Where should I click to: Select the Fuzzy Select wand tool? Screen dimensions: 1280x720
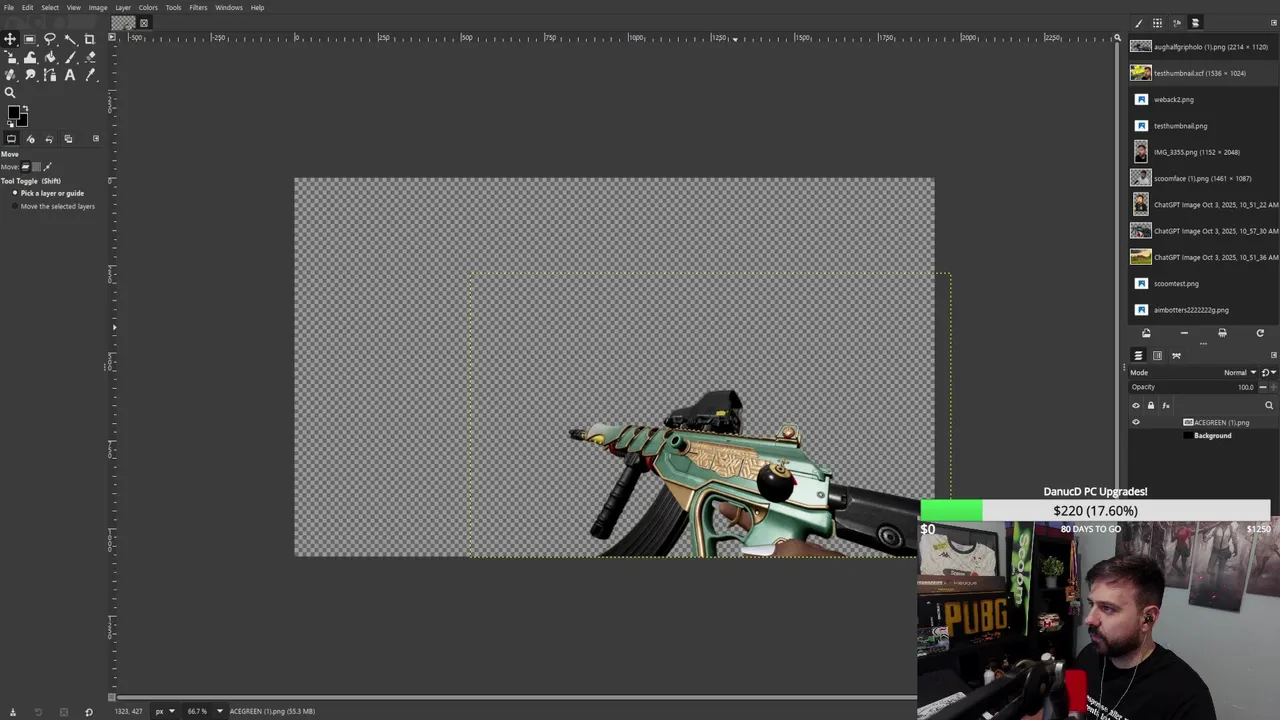[70, 39]
